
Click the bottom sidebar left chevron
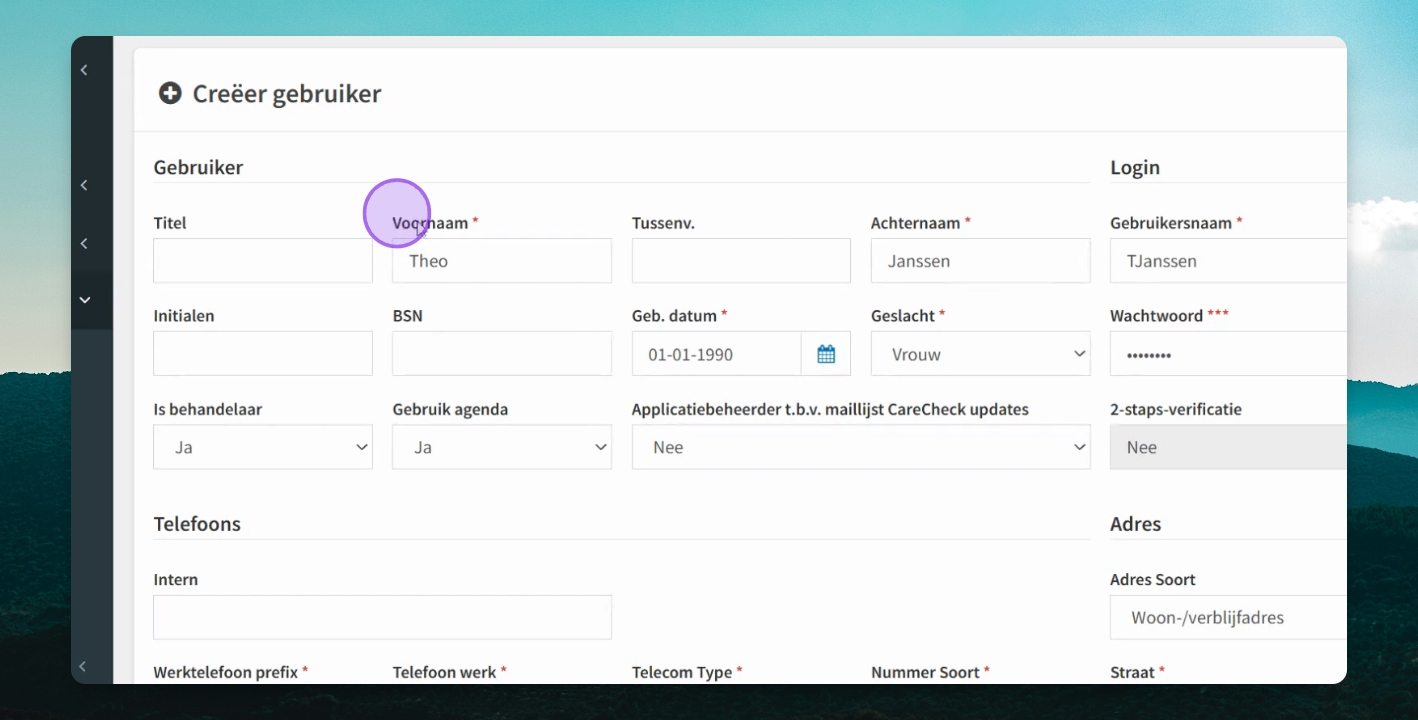tap(83, 666)
